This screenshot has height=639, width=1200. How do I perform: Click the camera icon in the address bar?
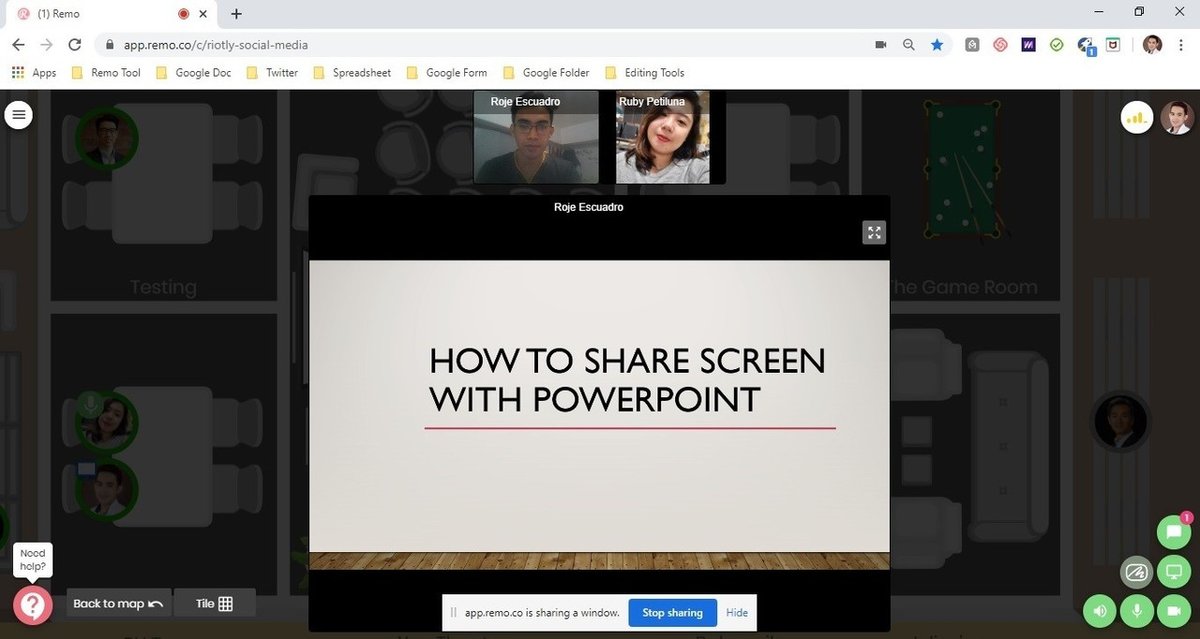881,45
